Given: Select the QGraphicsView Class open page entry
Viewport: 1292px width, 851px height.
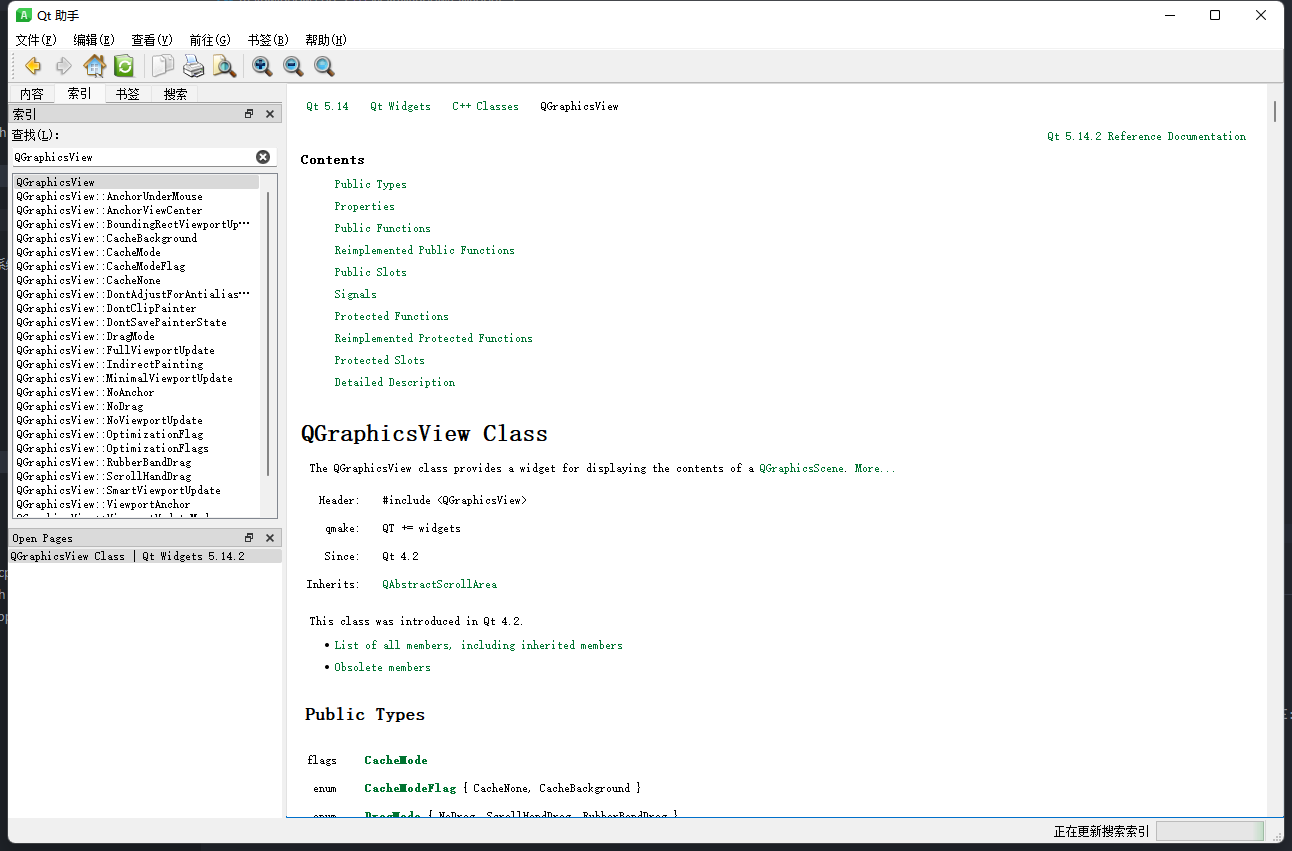Looking at the screenshot, I should 146,556.
